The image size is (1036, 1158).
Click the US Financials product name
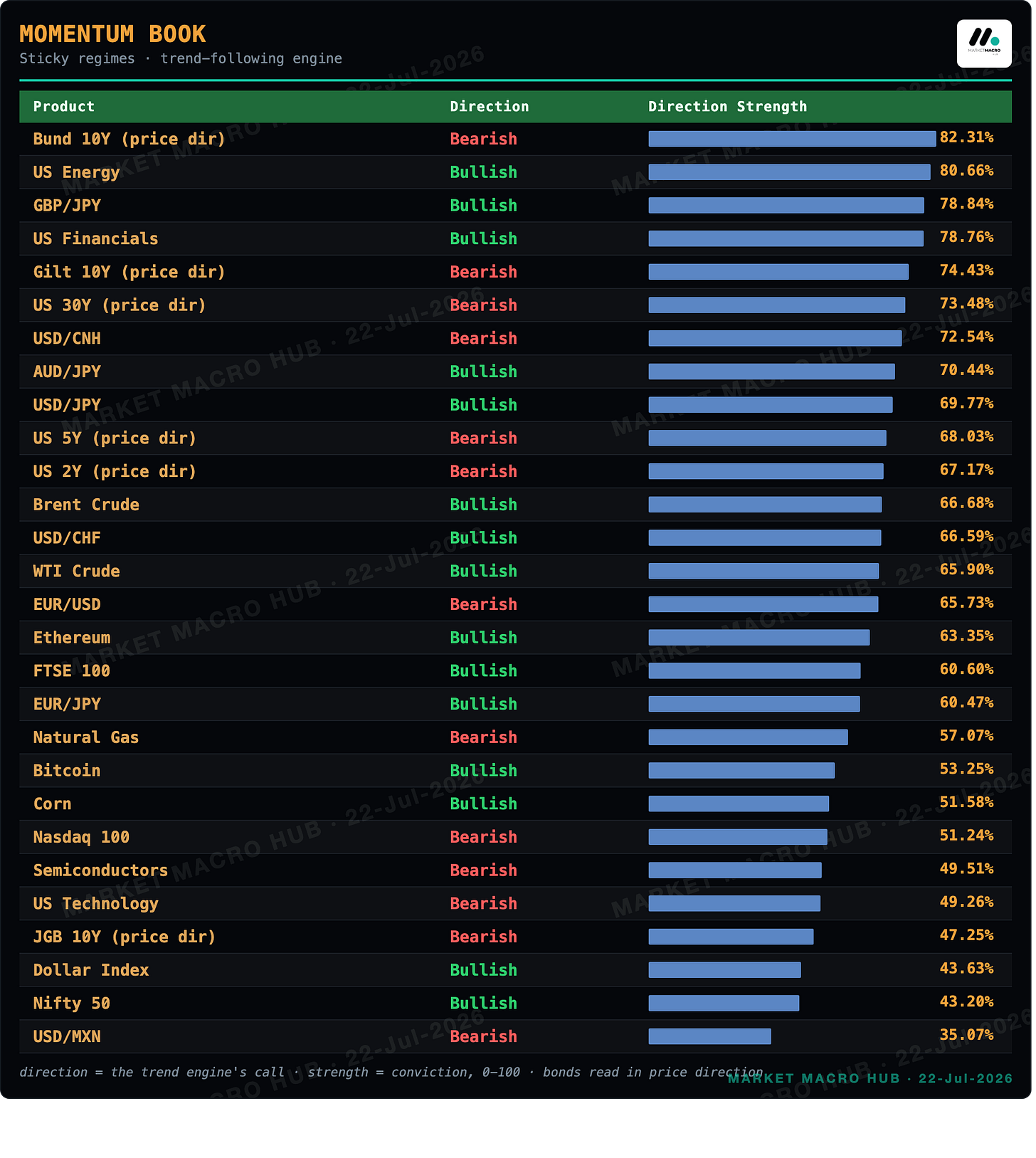(x=95, y=238)
